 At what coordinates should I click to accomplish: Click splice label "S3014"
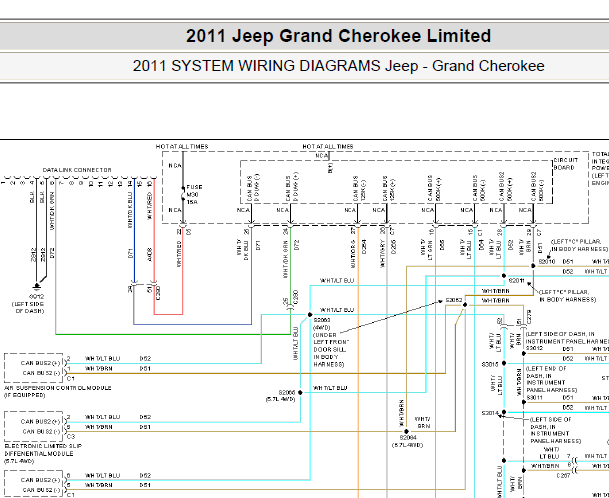[x=490, y=413]
